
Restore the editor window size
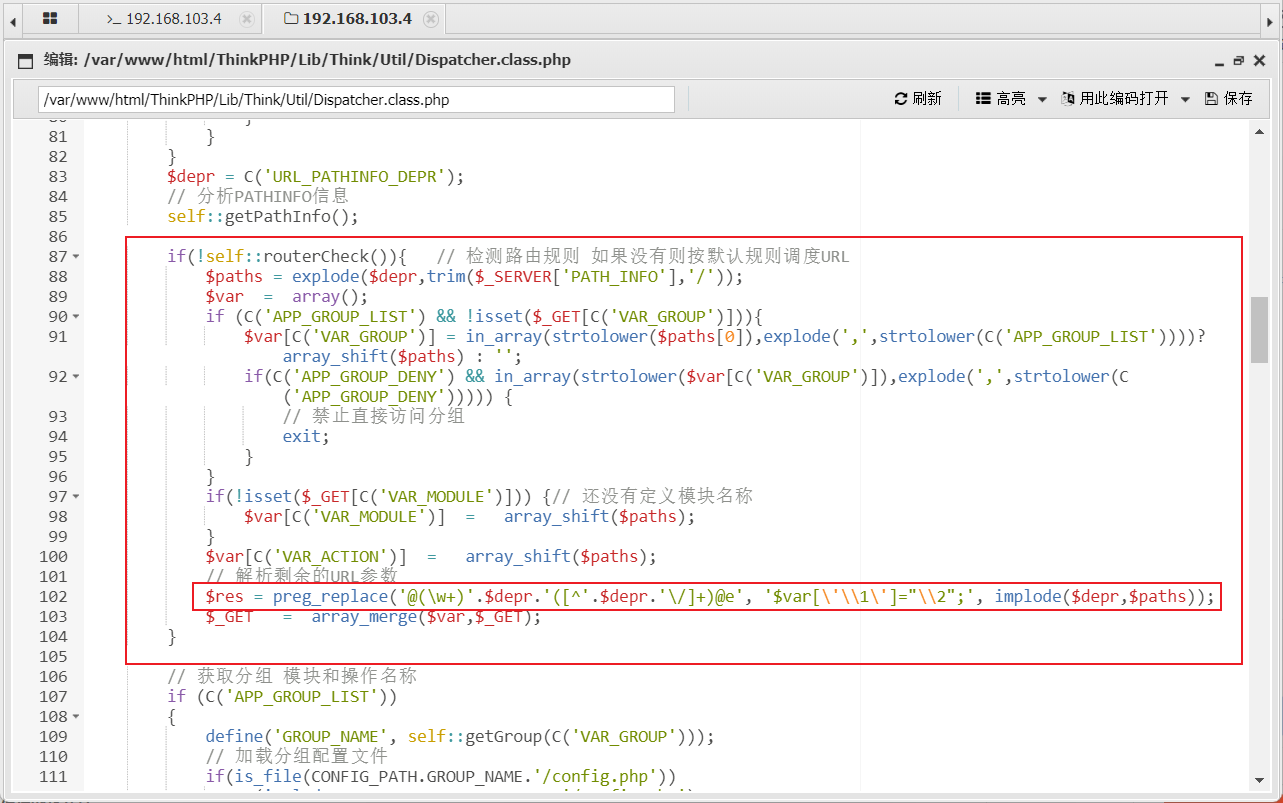click(x=1238, y=61)
